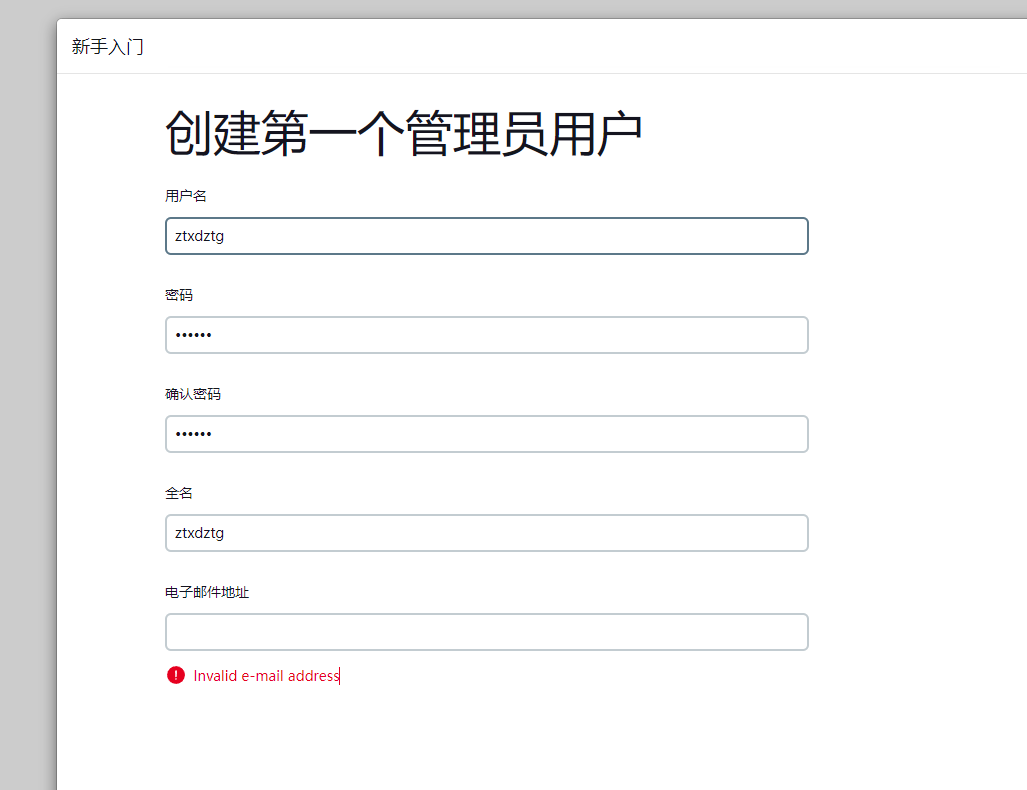
Task: Click the 新手入门 dialog title
Action: 107,47
